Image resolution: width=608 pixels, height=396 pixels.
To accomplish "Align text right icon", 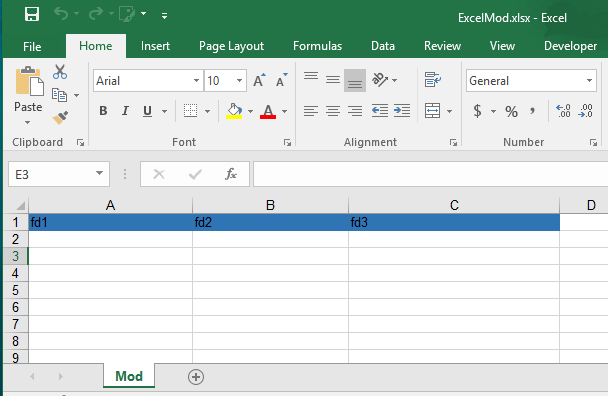I will (355, 111).
